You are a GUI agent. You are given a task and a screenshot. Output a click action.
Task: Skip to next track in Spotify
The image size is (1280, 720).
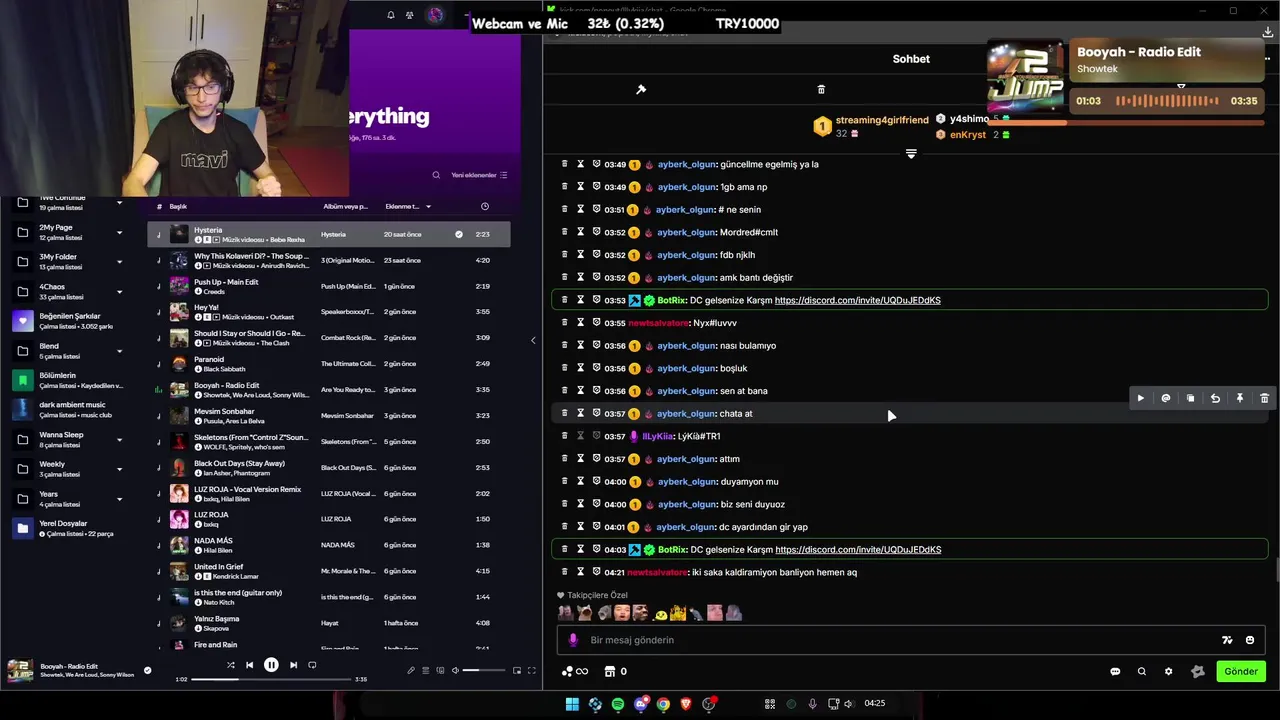tap(293, 665)
